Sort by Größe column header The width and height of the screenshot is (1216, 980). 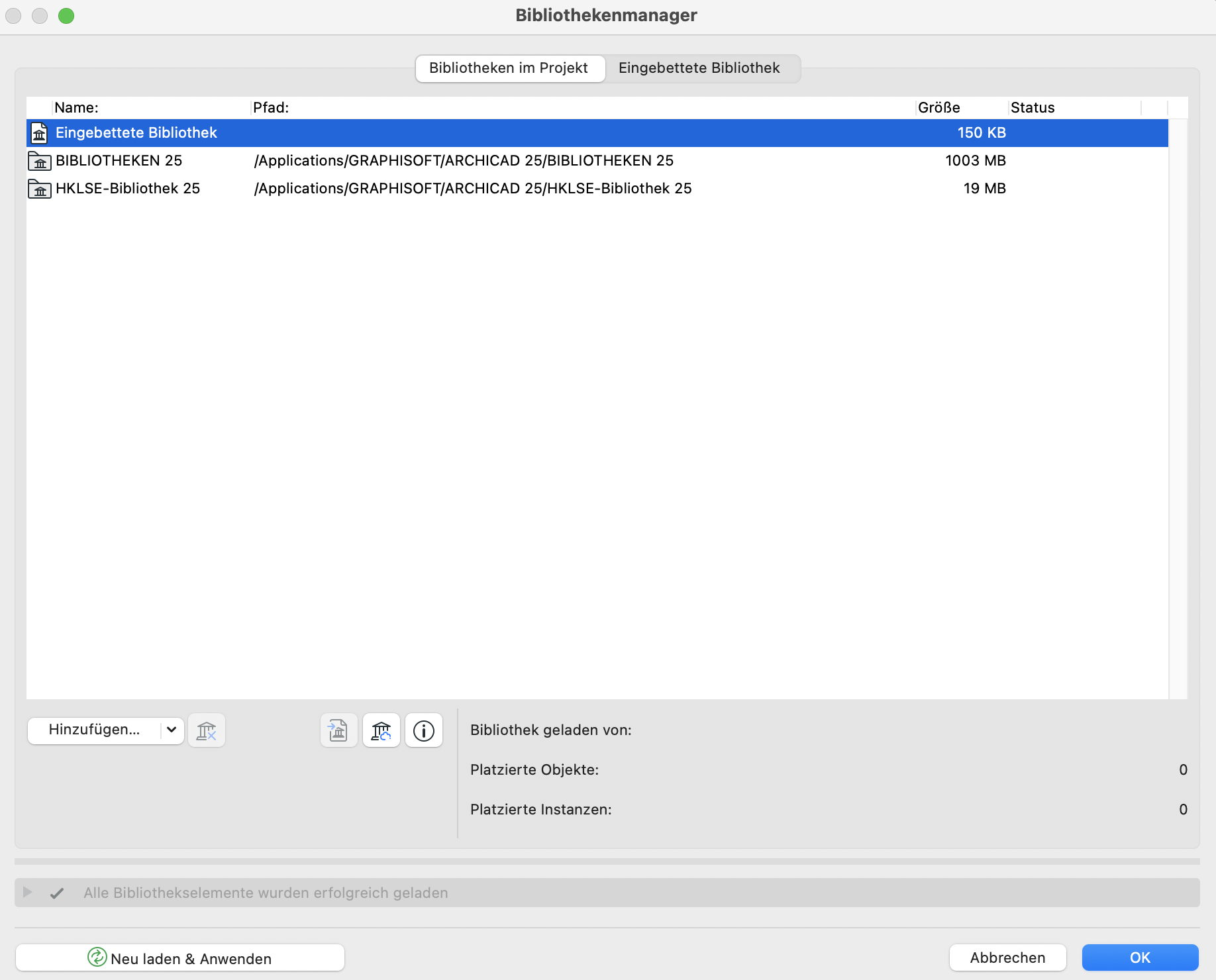click(x=962, y=108)
